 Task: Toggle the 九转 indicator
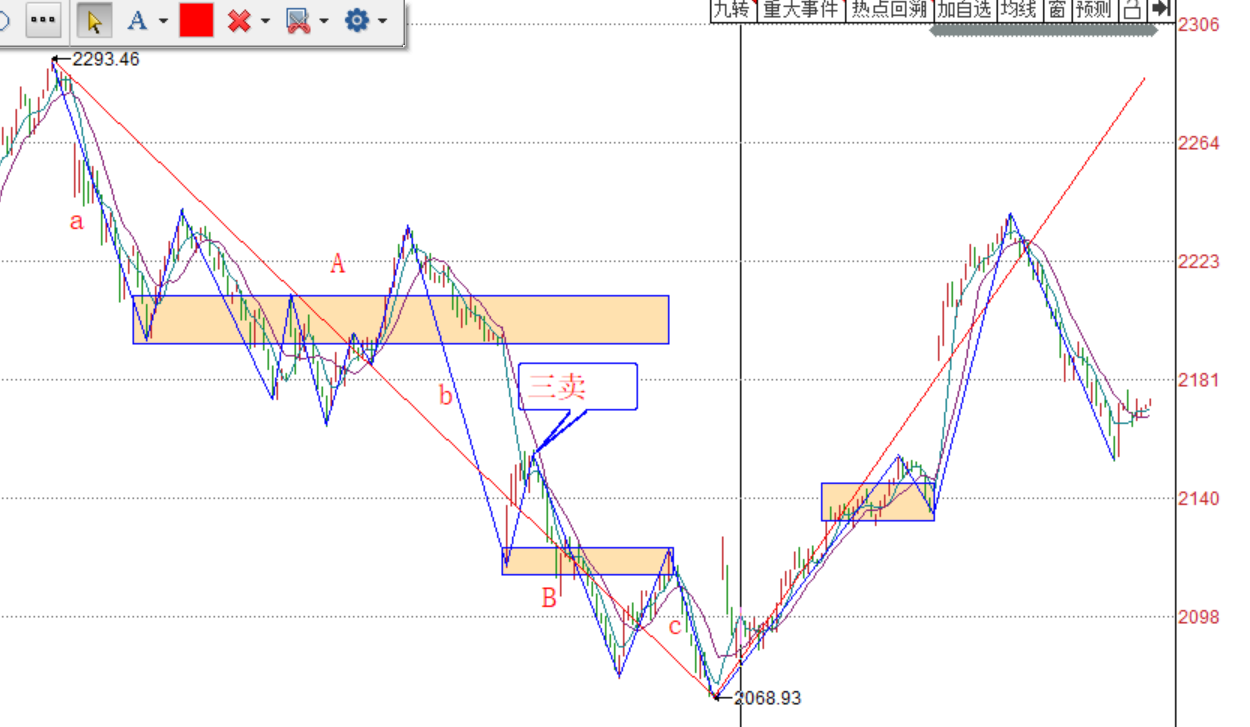pyautogui.click(x=731, y=10)
